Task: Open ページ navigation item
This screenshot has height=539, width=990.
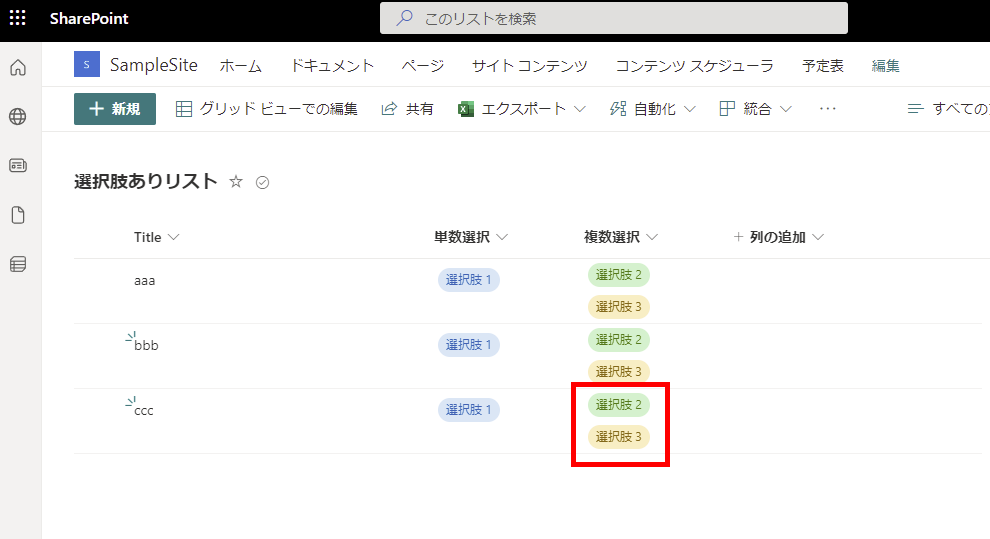Action: (x=423, y=66)
